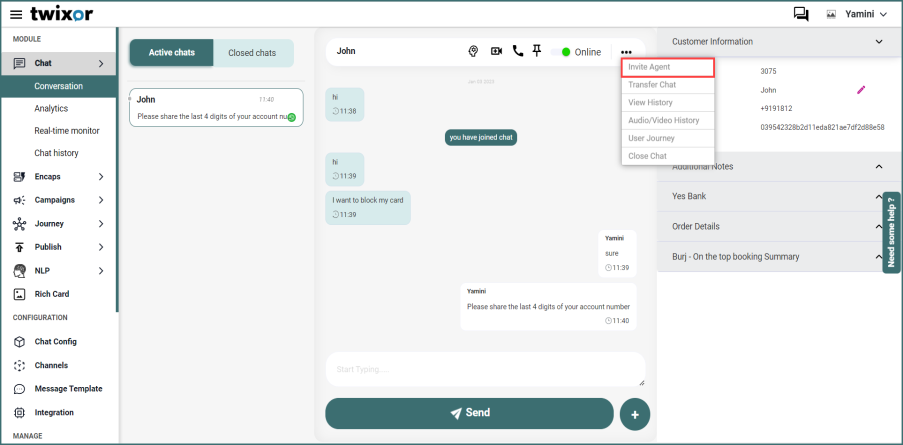
Task: Open the hamburger menu beside twixor logo
Action: tap(16, 14)
